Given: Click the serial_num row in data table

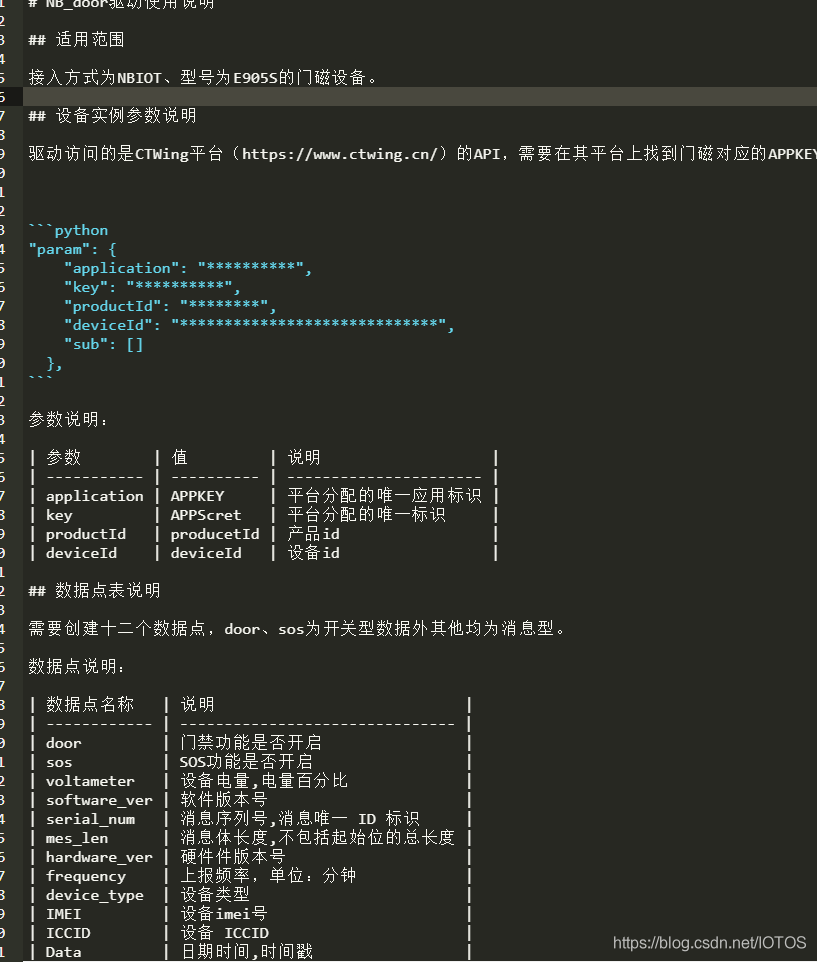Looking at the screenshot, I should click(90, 819).
